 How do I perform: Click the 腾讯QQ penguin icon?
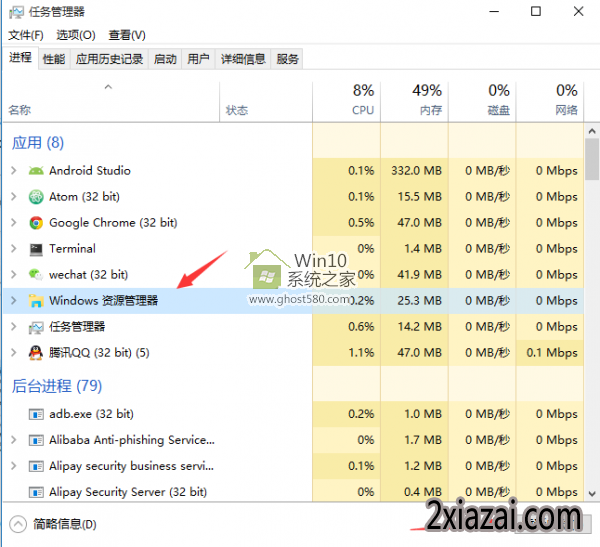point(36,353)
